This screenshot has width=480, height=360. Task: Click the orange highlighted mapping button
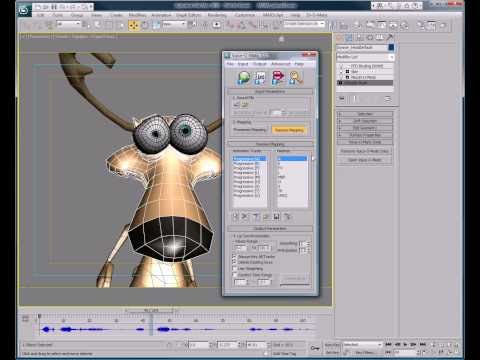[289, 130]
